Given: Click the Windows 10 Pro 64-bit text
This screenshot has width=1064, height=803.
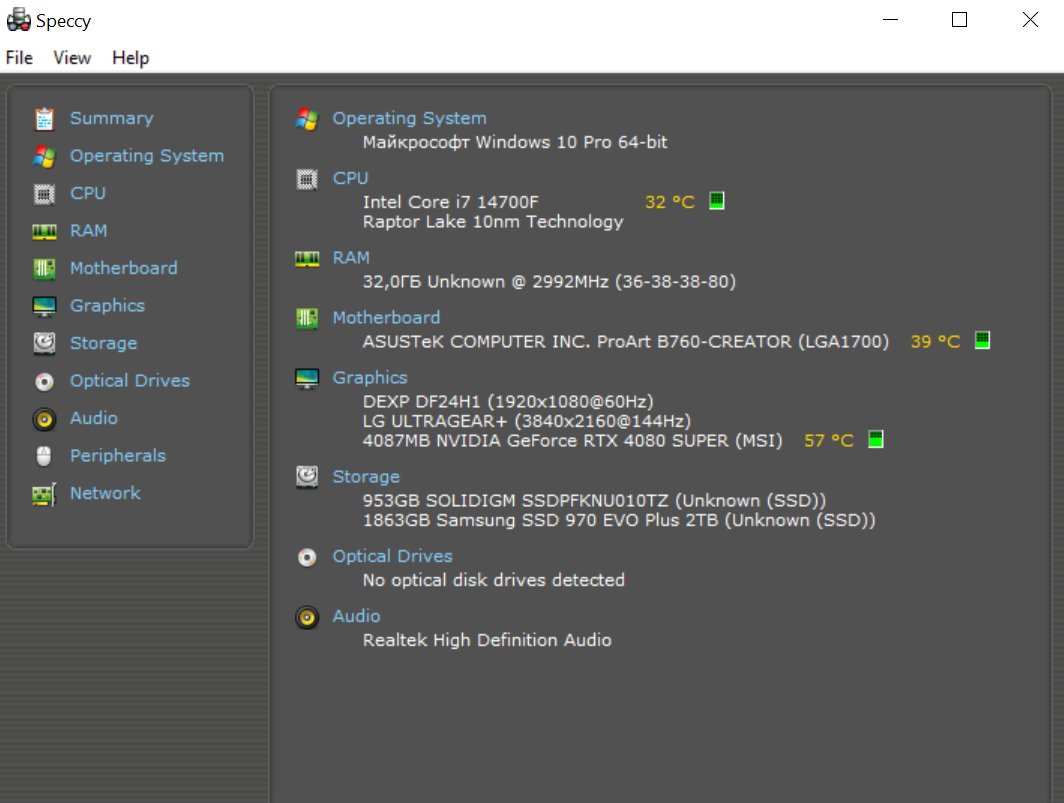Looking at the screenshot, I should (x=571, y=143).
